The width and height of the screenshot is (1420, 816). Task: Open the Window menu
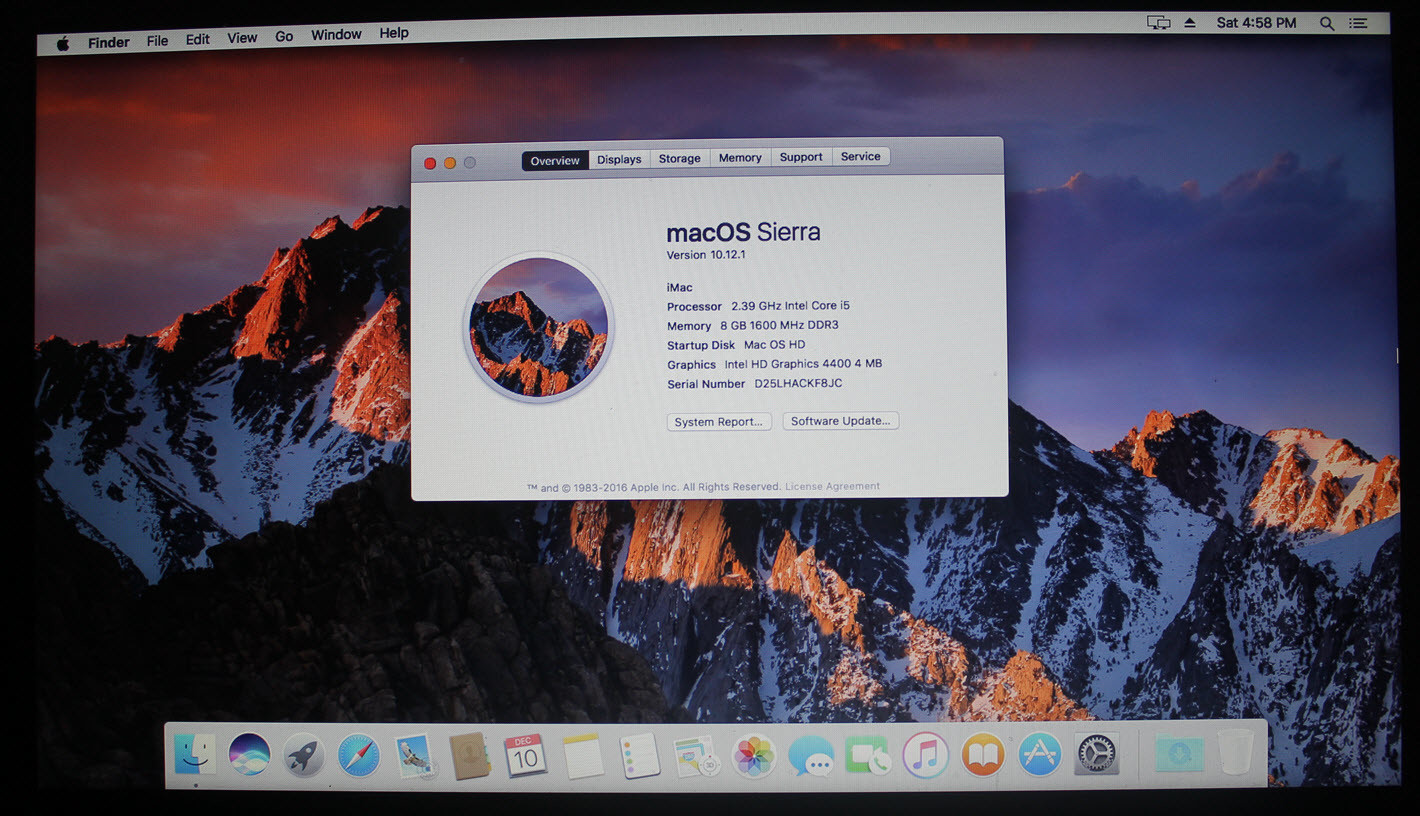tap(336, 35)
